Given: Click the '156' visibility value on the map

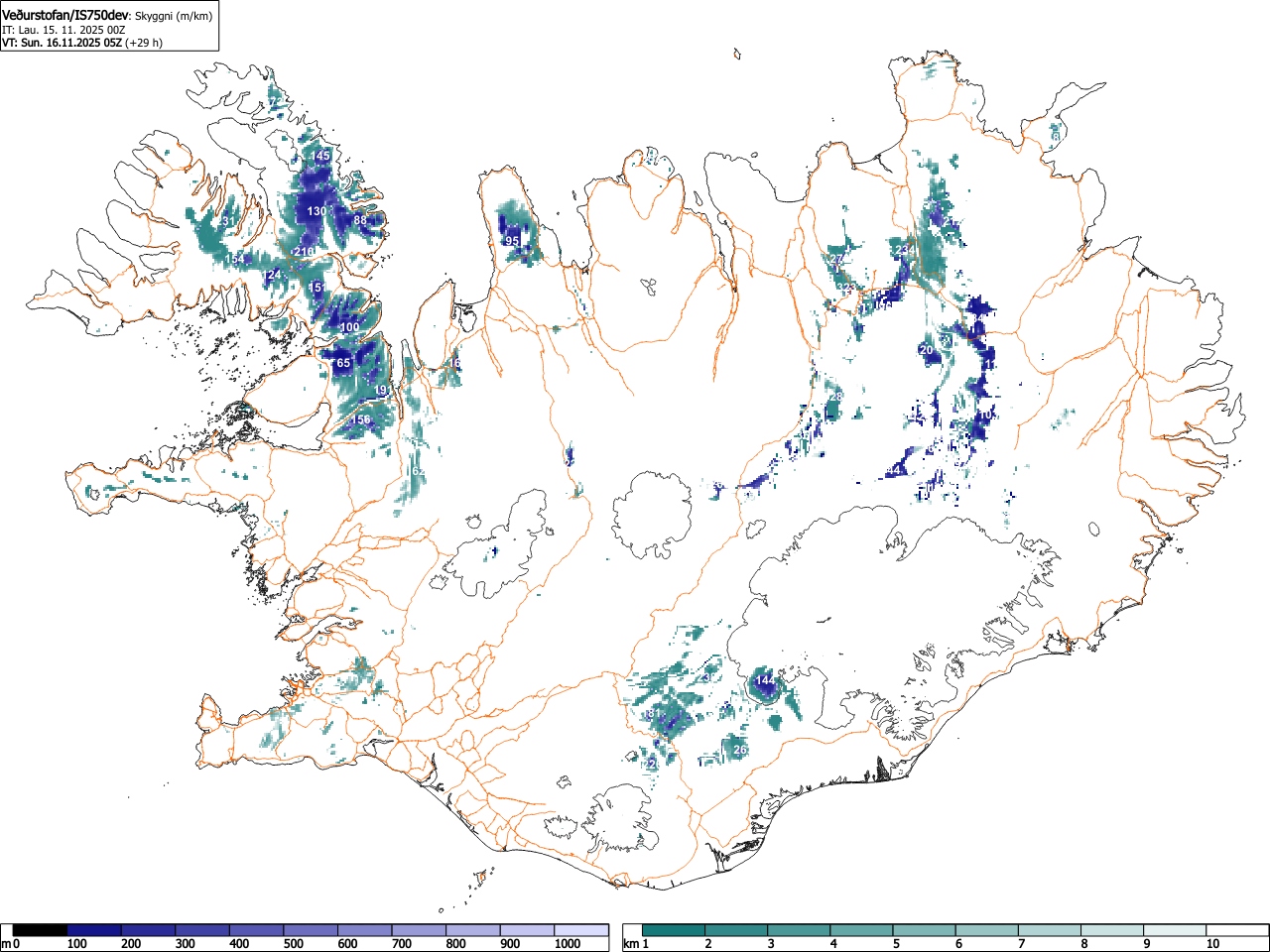Looking at the screenshot, I should (360, 419).
